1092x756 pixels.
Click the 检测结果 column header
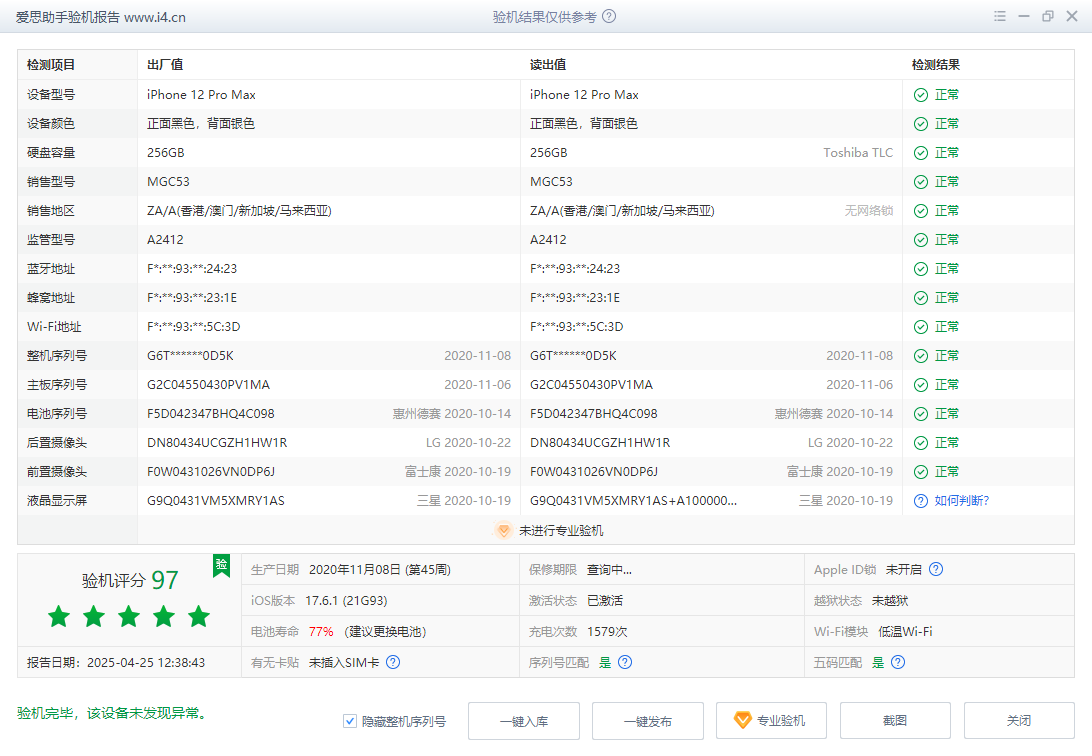(936, 65)
